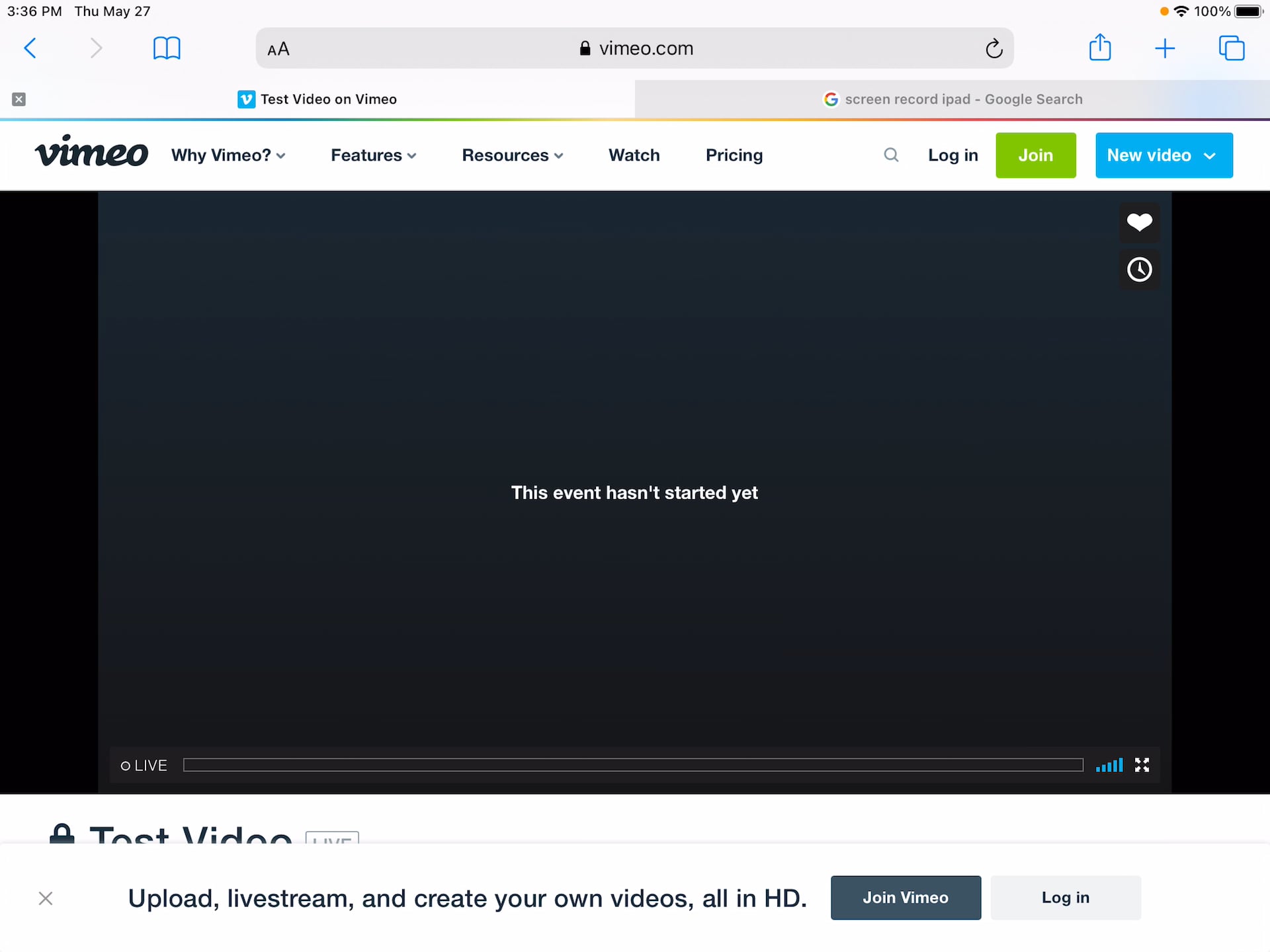The width and height of the screenshot is (1270, 952).
Task: Click the LIVE indicator in player
Action: (x=144, y=766)
